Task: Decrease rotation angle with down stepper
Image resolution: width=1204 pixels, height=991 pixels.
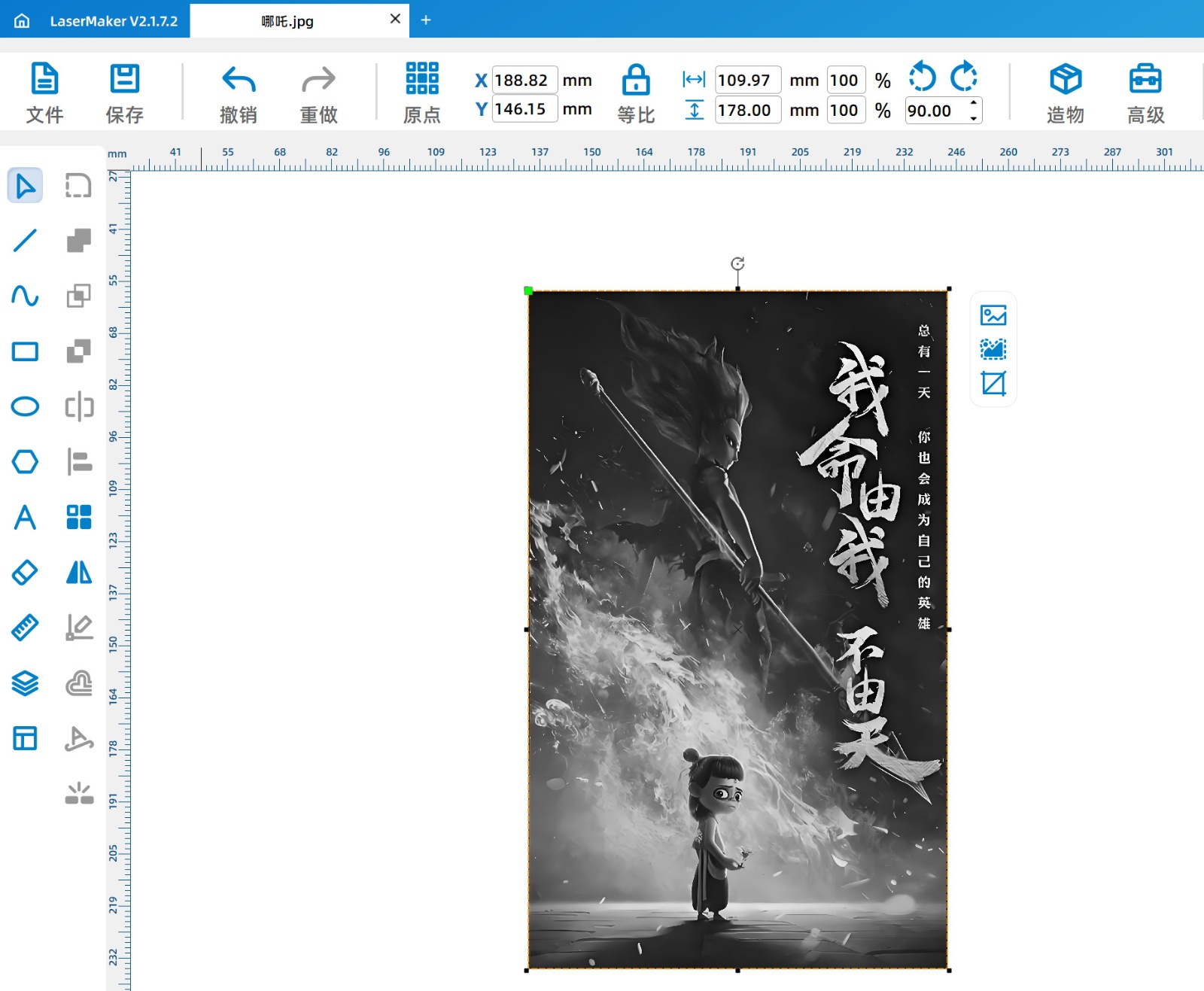Action: [974, 118]
